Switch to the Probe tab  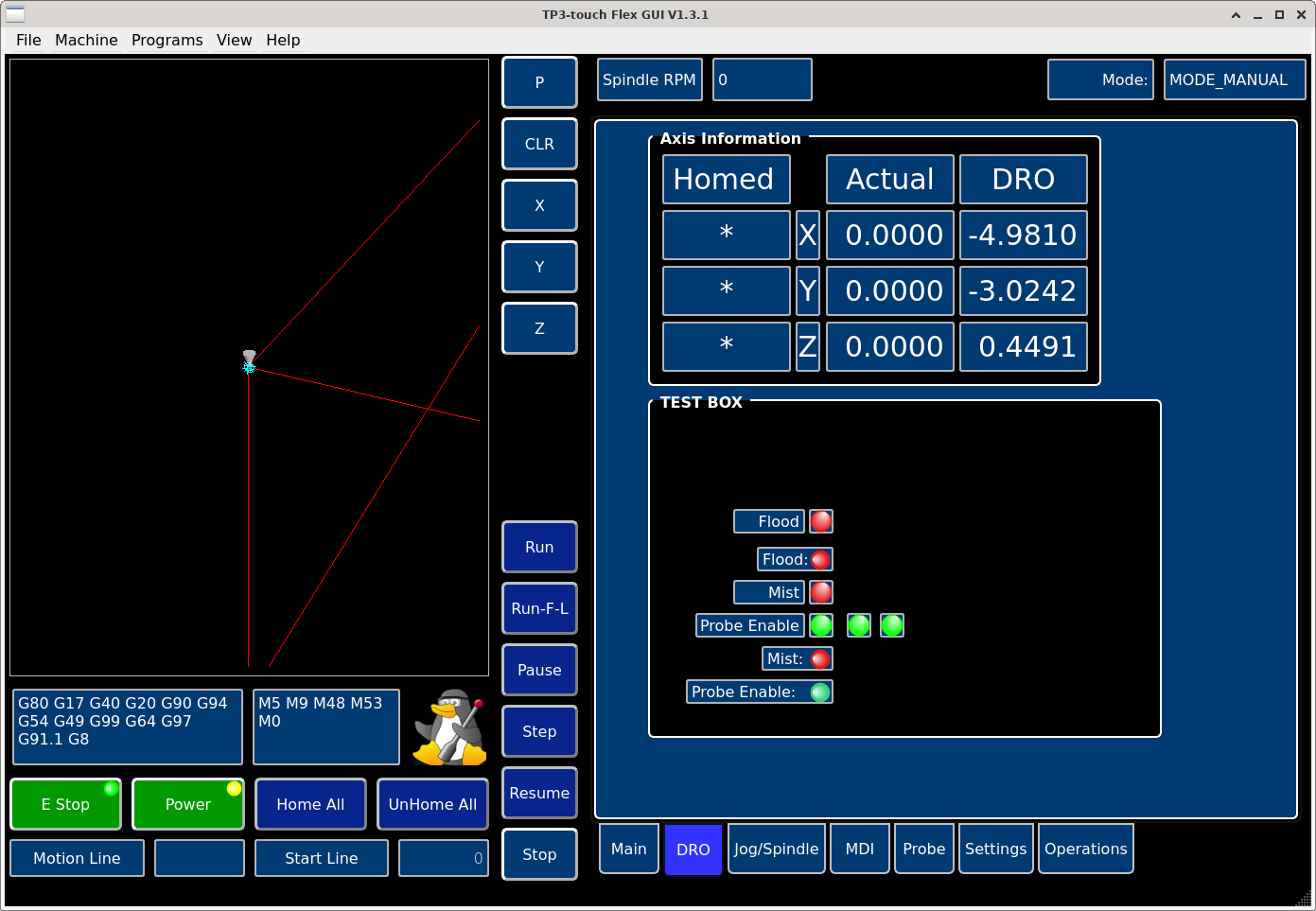[923, 849]
